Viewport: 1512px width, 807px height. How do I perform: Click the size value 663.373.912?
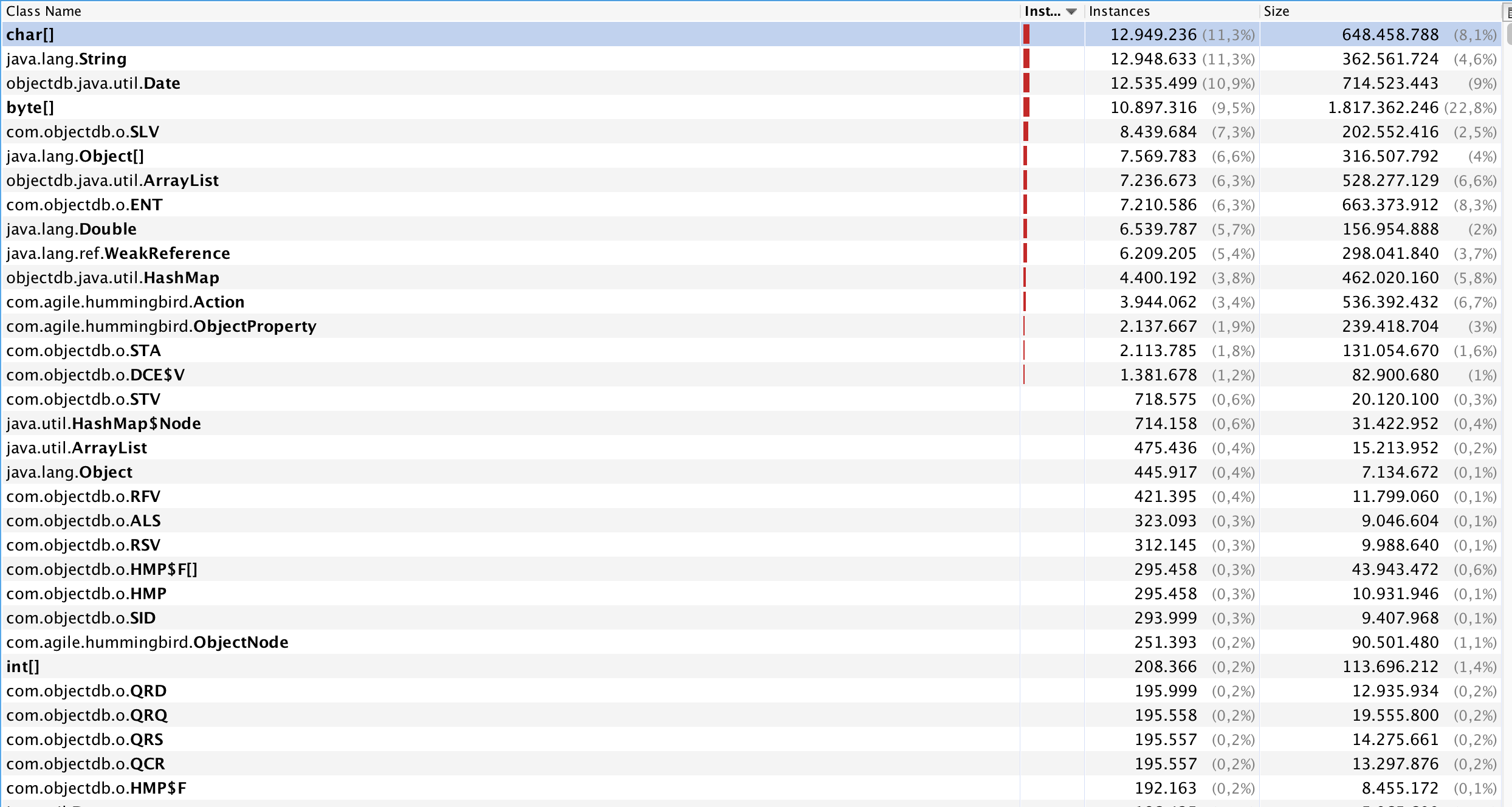coord(1390,205)
